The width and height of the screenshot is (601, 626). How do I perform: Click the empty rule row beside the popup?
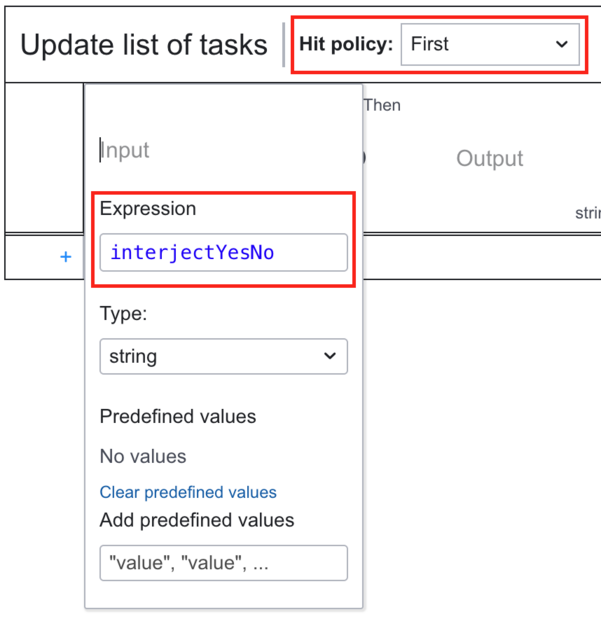click(x=482, y=257)
